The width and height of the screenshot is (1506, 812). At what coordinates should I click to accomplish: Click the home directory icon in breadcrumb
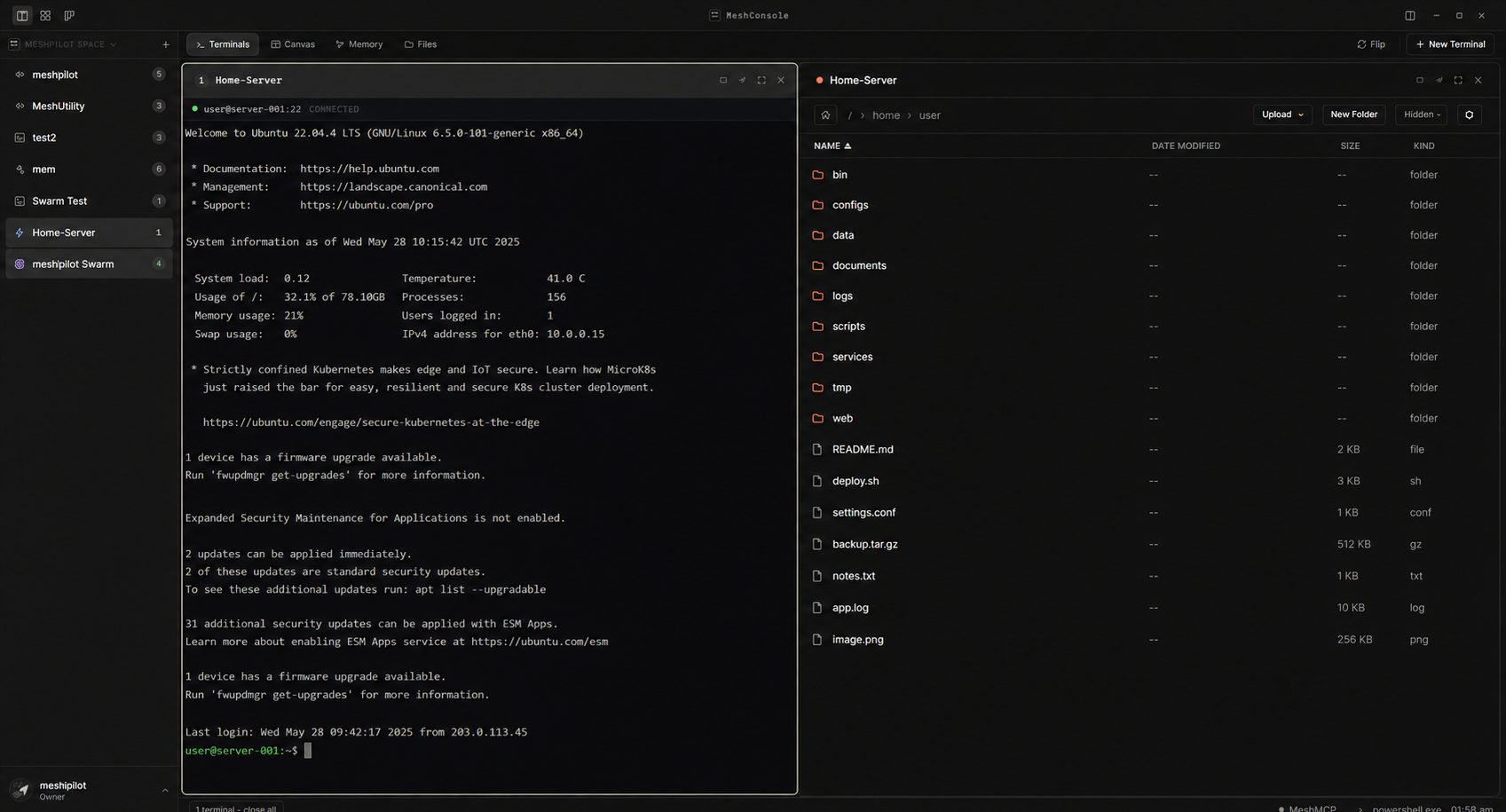(825, 115)
